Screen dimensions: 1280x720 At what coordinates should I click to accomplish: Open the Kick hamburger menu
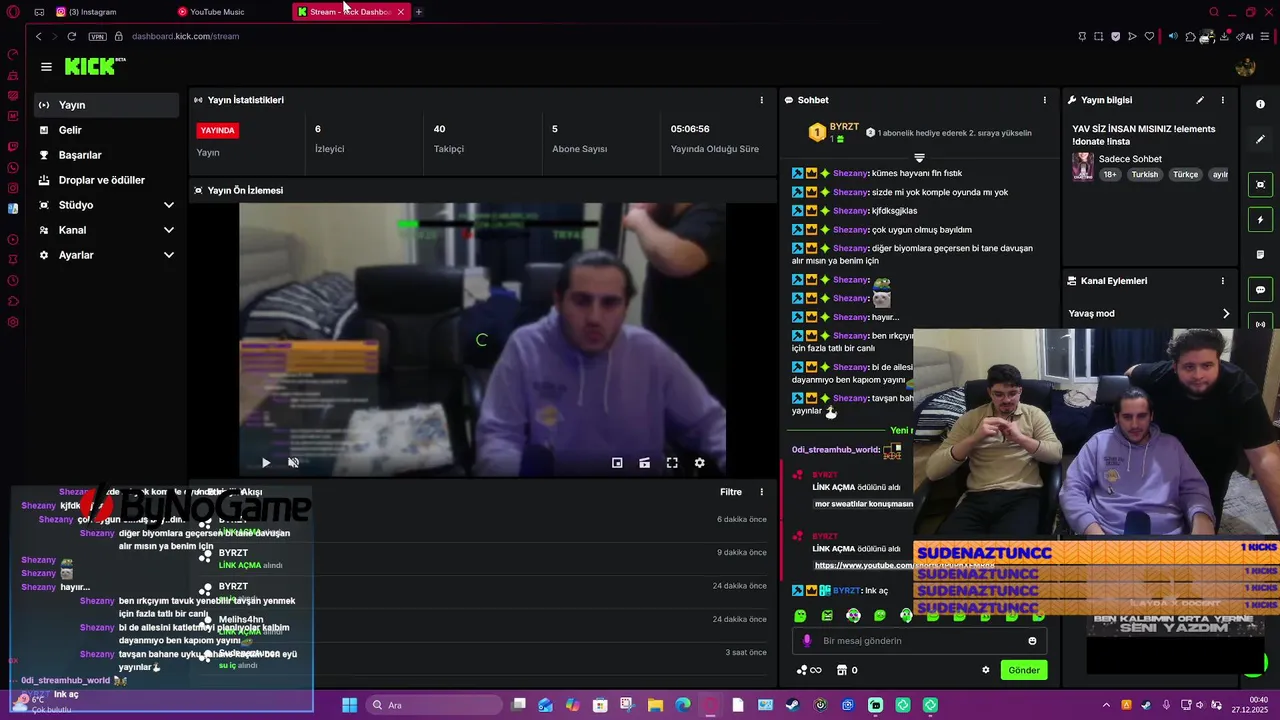46,67
